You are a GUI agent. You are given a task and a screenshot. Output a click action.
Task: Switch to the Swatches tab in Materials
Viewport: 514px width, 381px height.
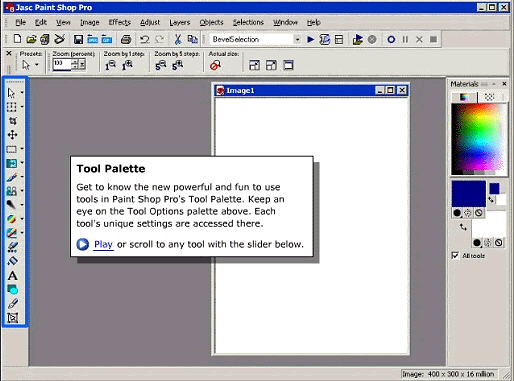click(x=489, y=97)
